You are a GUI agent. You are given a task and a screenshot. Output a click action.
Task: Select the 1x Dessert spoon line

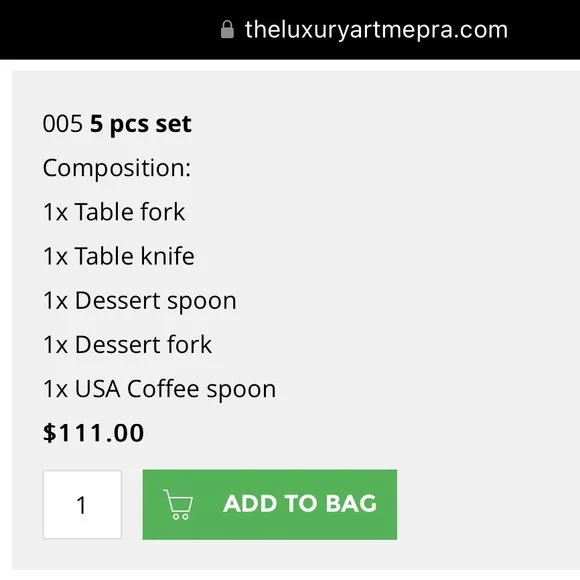coord(139,301)
